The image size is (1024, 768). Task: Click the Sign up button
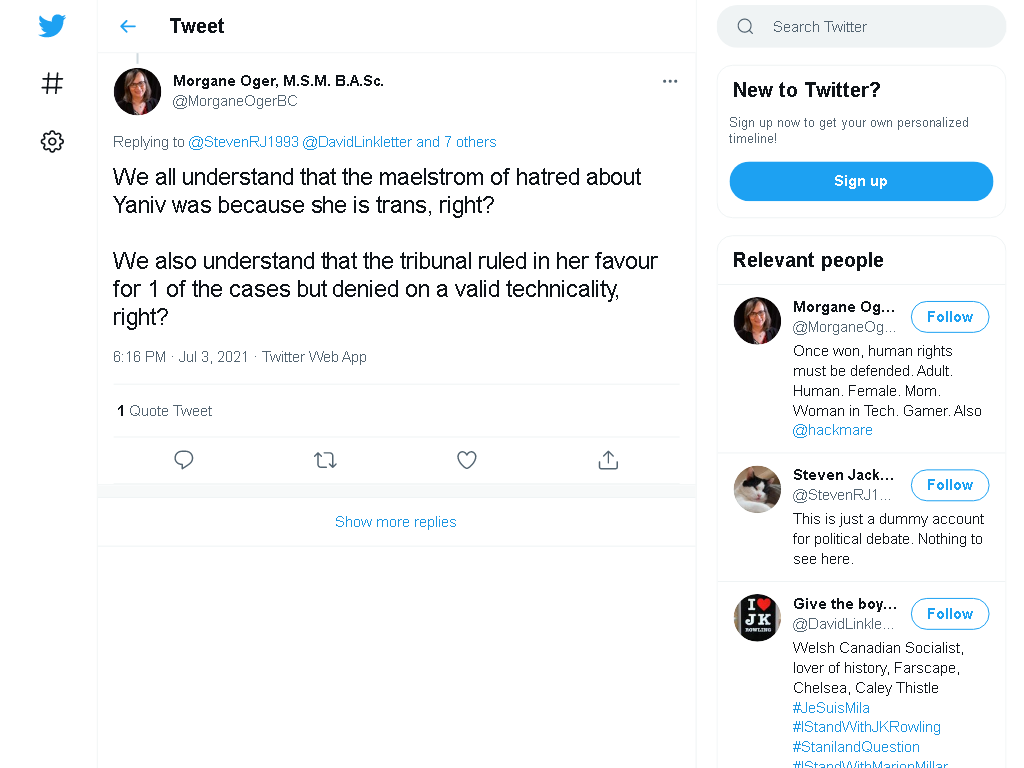click(x=861, y=181)
